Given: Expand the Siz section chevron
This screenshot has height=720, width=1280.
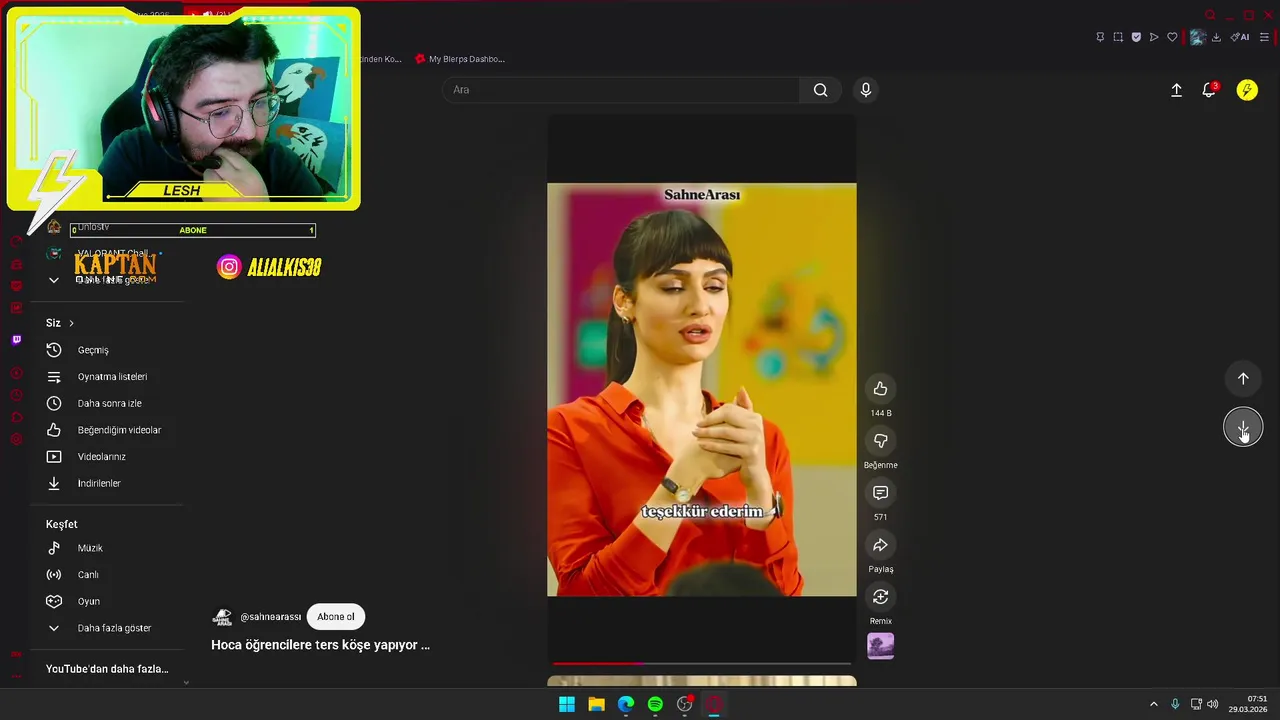Looking at the screenshot, I should click(x=71, y=323).
